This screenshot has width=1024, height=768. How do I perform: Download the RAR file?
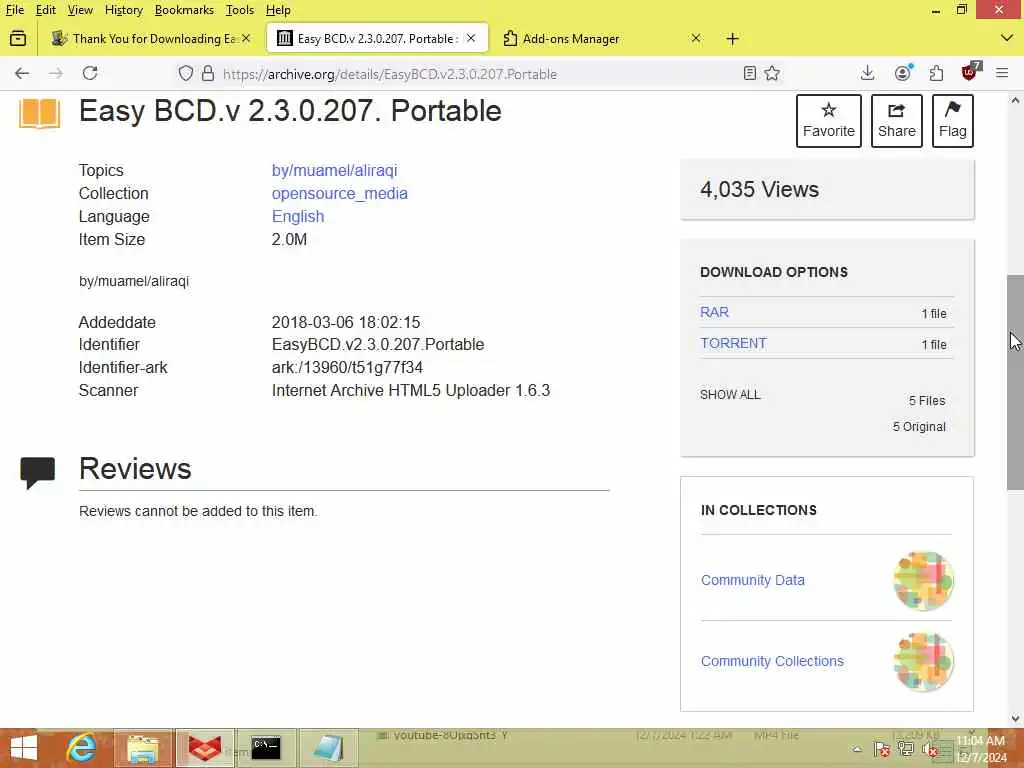(x=714, y=312)
